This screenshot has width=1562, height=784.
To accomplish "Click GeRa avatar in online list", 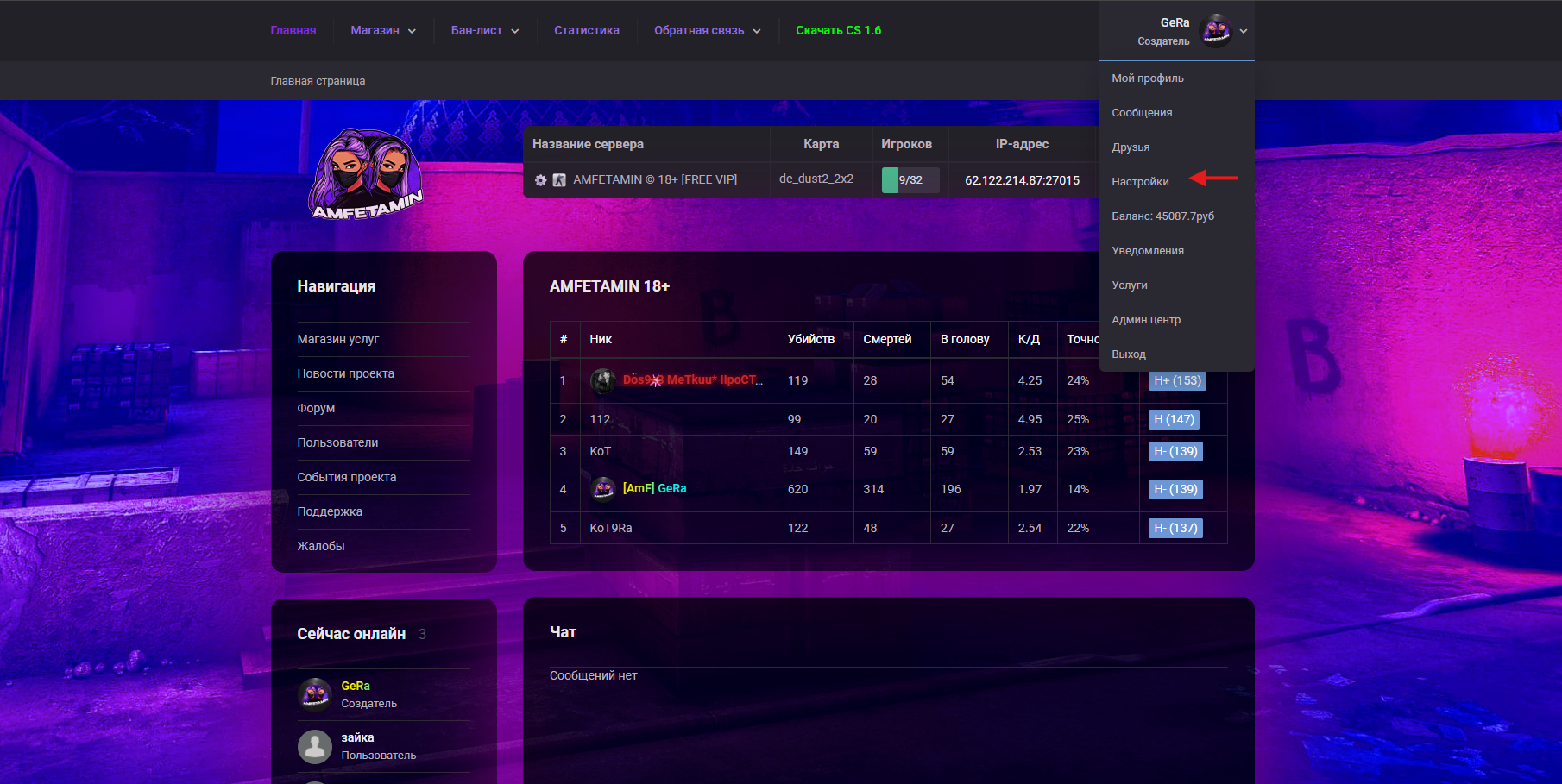I will [x=315, y=694].
